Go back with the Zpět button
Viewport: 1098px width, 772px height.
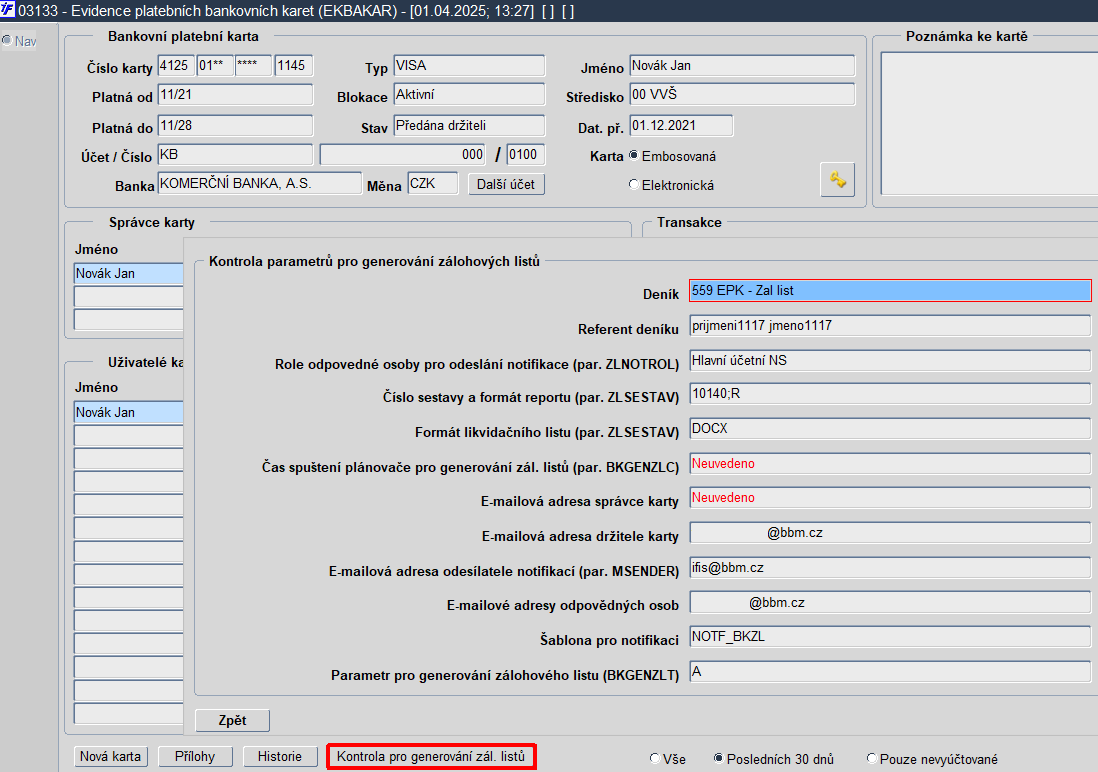click(x=232, y=720)
